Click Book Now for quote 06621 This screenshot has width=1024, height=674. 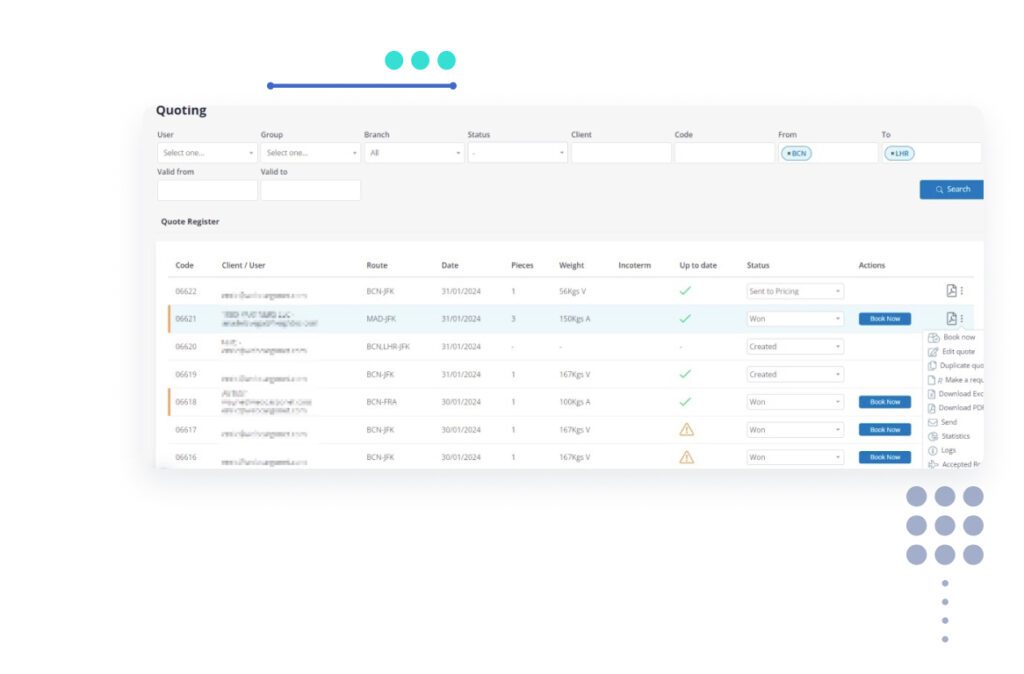[x=884, y=318]
